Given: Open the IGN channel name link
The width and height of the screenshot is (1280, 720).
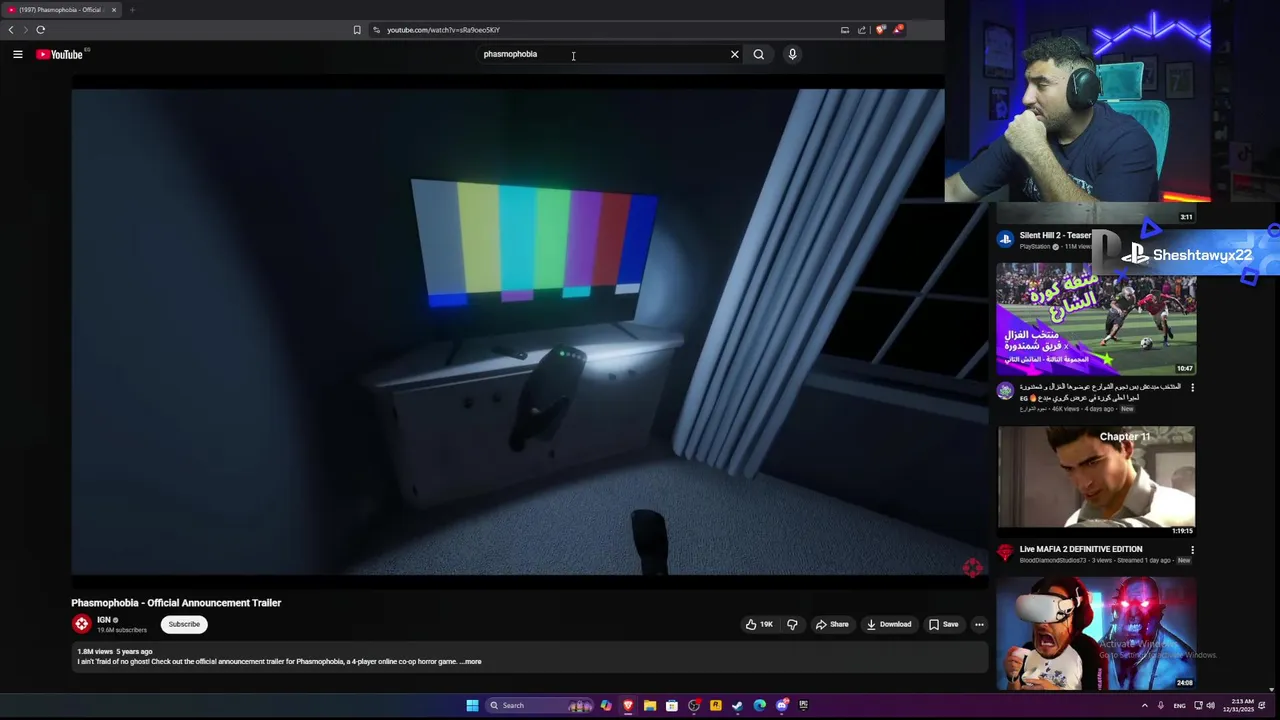Looking at the screenshot, I should (103, 620).
